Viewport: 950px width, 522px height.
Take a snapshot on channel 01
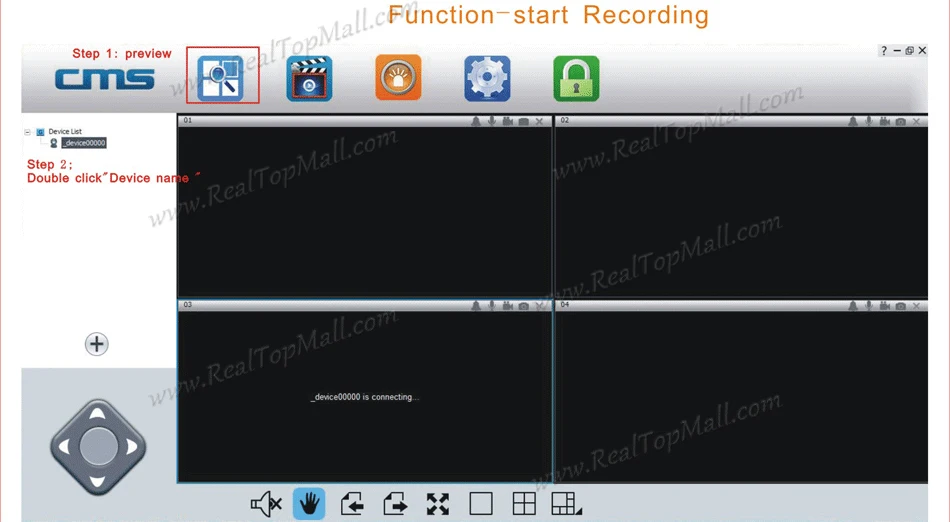[524, 122]
